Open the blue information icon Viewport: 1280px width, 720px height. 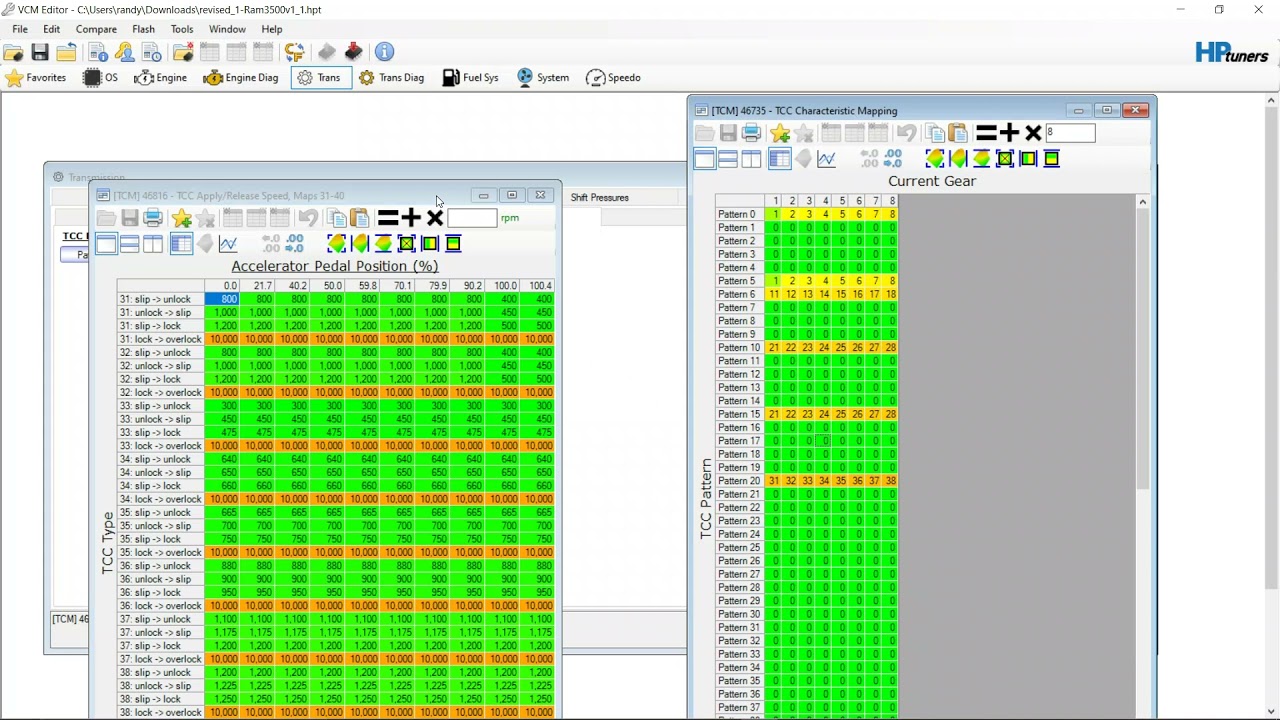[x=385, y=52]
